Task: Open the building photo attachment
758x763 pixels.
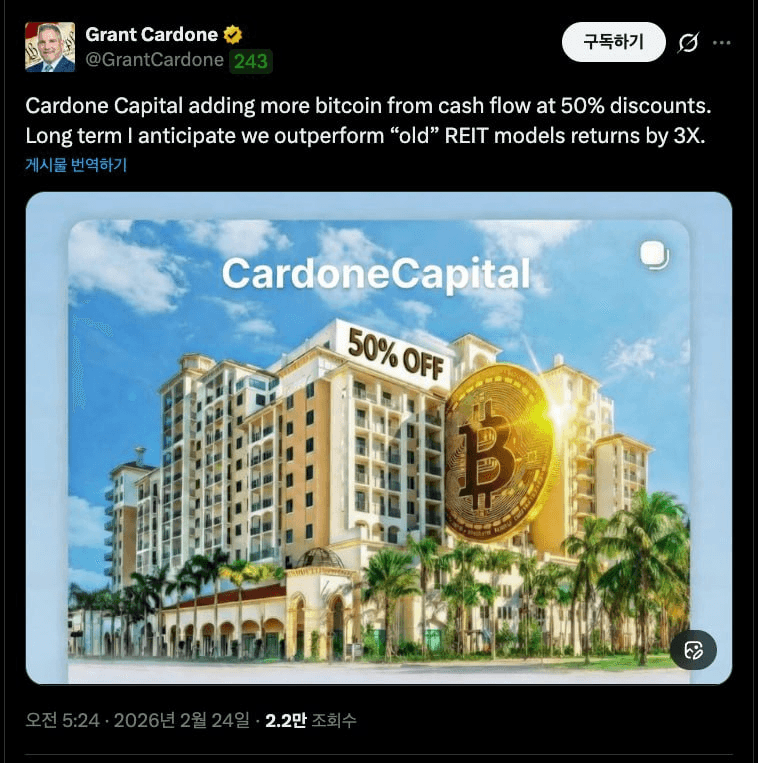Action: click(x=379, y=438)
